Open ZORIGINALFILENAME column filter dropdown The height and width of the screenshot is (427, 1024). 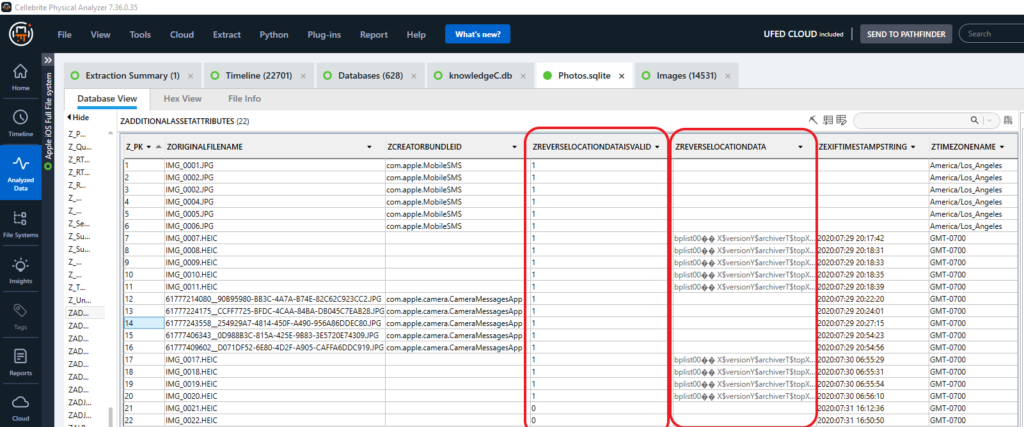click(x=370, y=147)
